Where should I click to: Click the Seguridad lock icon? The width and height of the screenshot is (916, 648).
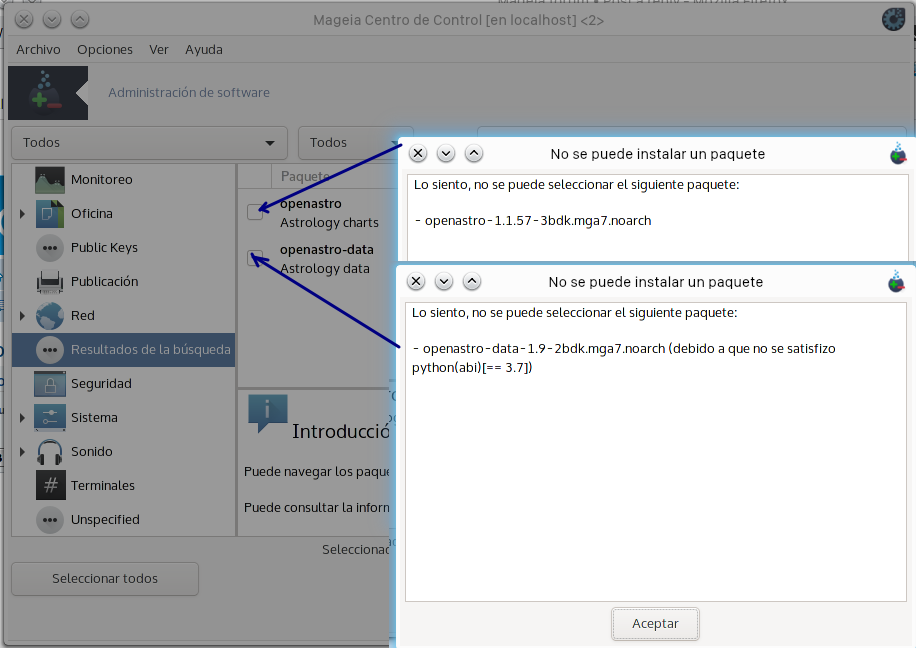coord(50,384)
